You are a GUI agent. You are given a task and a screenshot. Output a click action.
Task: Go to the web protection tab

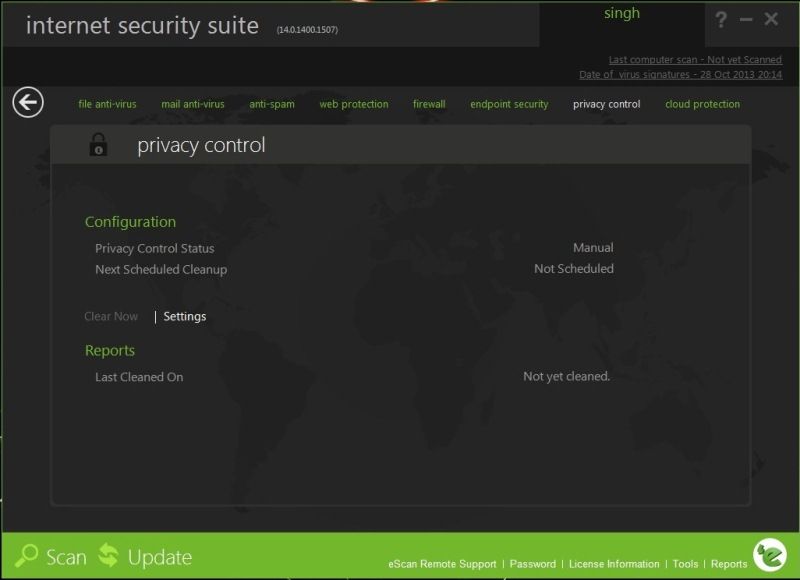[354, 104]
